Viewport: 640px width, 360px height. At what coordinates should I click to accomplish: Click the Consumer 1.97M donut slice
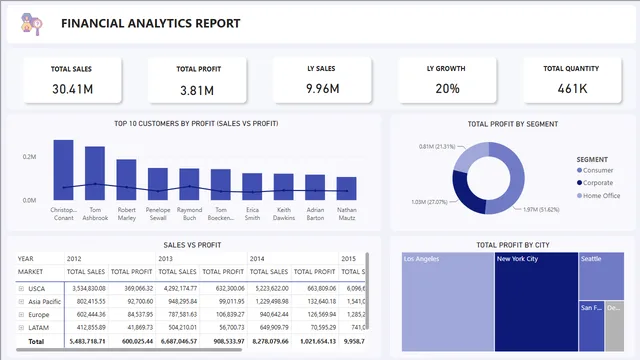tap(516, 180)
